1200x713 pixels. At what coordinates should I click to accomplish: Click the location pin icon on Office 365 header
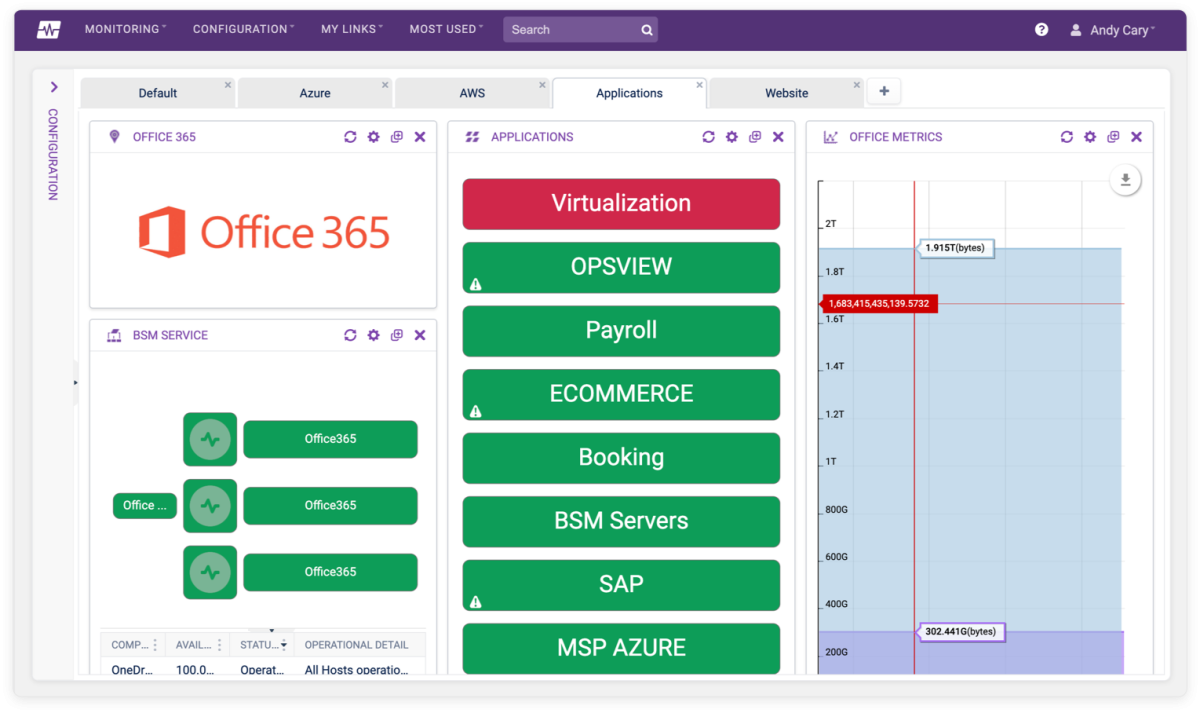[x=113, y=137]
